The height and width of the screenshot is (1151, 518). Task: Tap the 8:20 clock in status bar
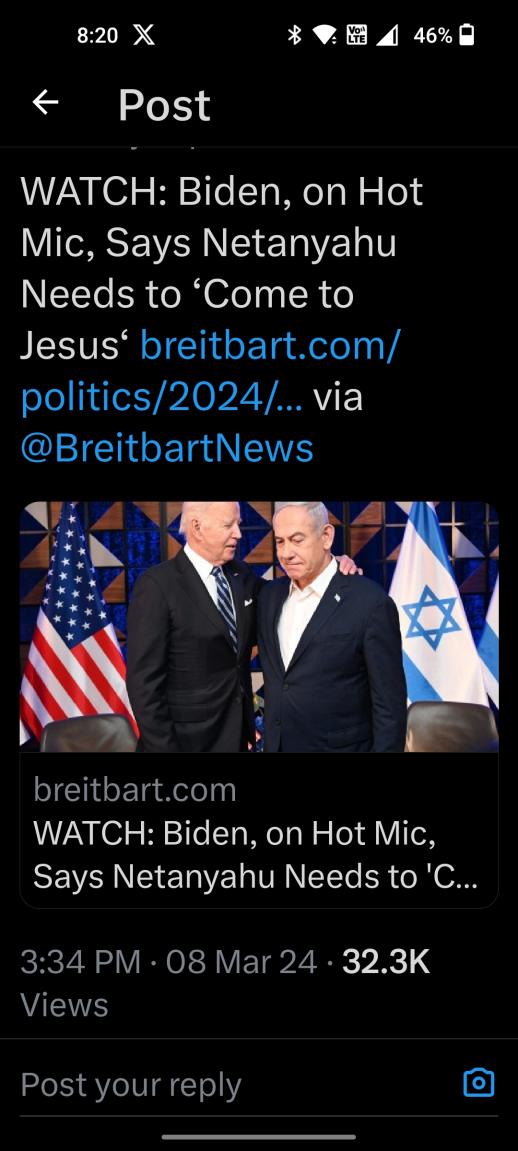[97, 35]
